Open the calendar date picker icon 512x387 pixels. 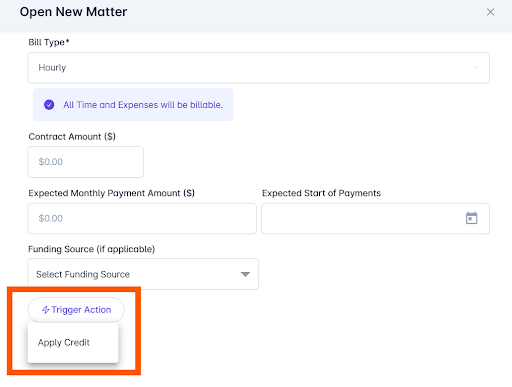471,218
